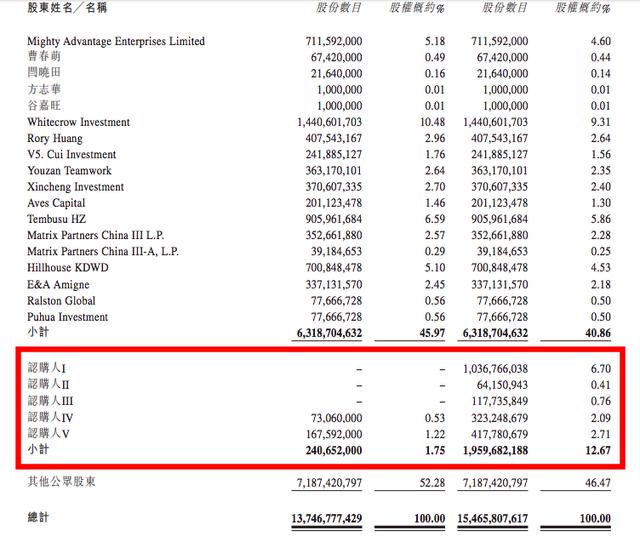
Task: Click Aves Capital percentage 1.46
Action: pos(435,203)
